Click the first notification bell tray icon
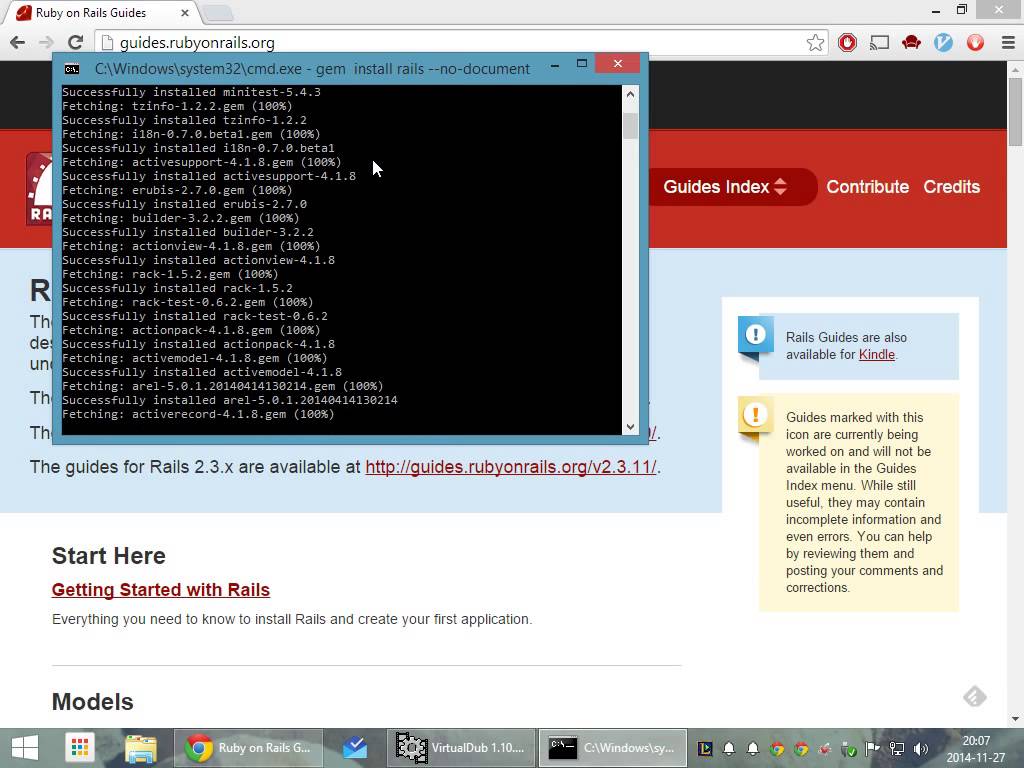The image size is (1024, 768). click(729, 749)
